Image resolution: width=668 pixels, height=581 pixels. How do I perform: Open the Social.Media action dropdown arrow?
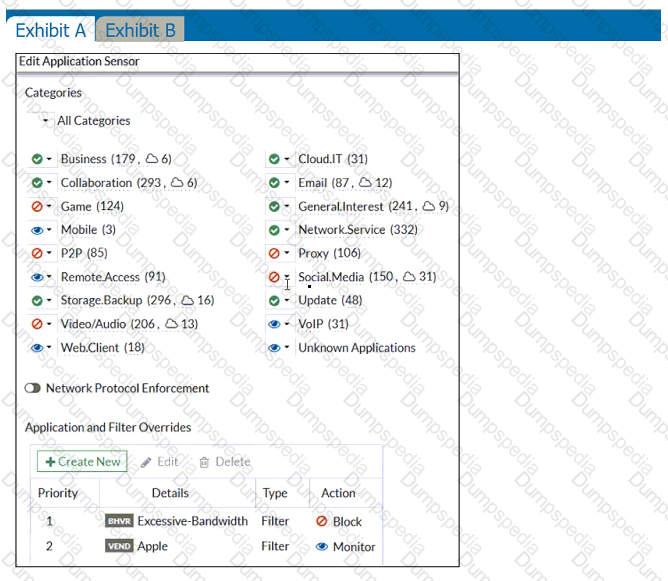(286, 277)
